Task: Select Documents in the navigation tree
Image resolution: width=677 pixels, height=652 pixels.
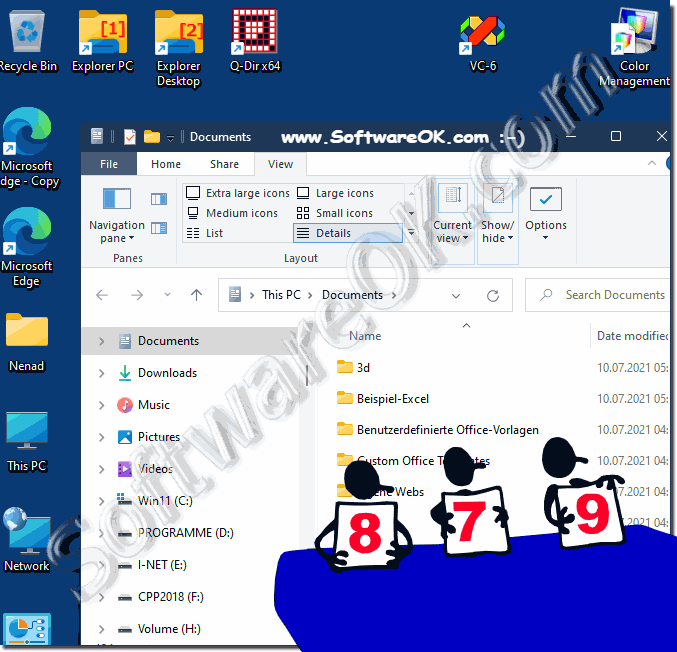Action: 168,341
